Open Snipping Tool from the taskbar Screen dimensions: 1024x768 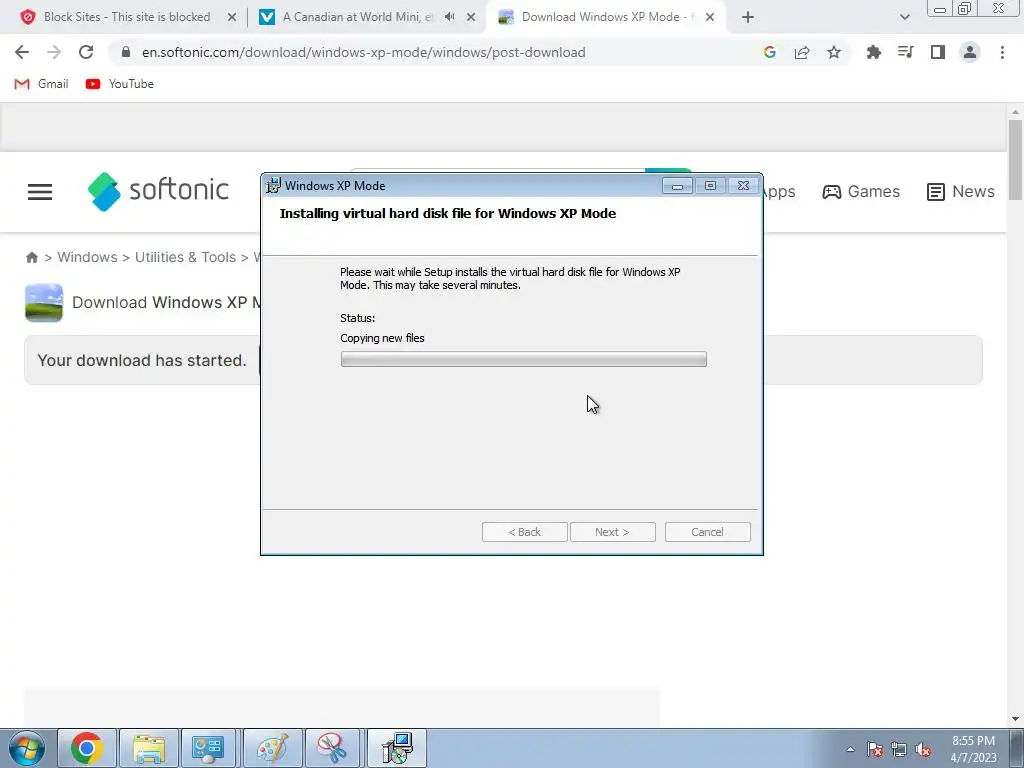(x=332, y=748)
